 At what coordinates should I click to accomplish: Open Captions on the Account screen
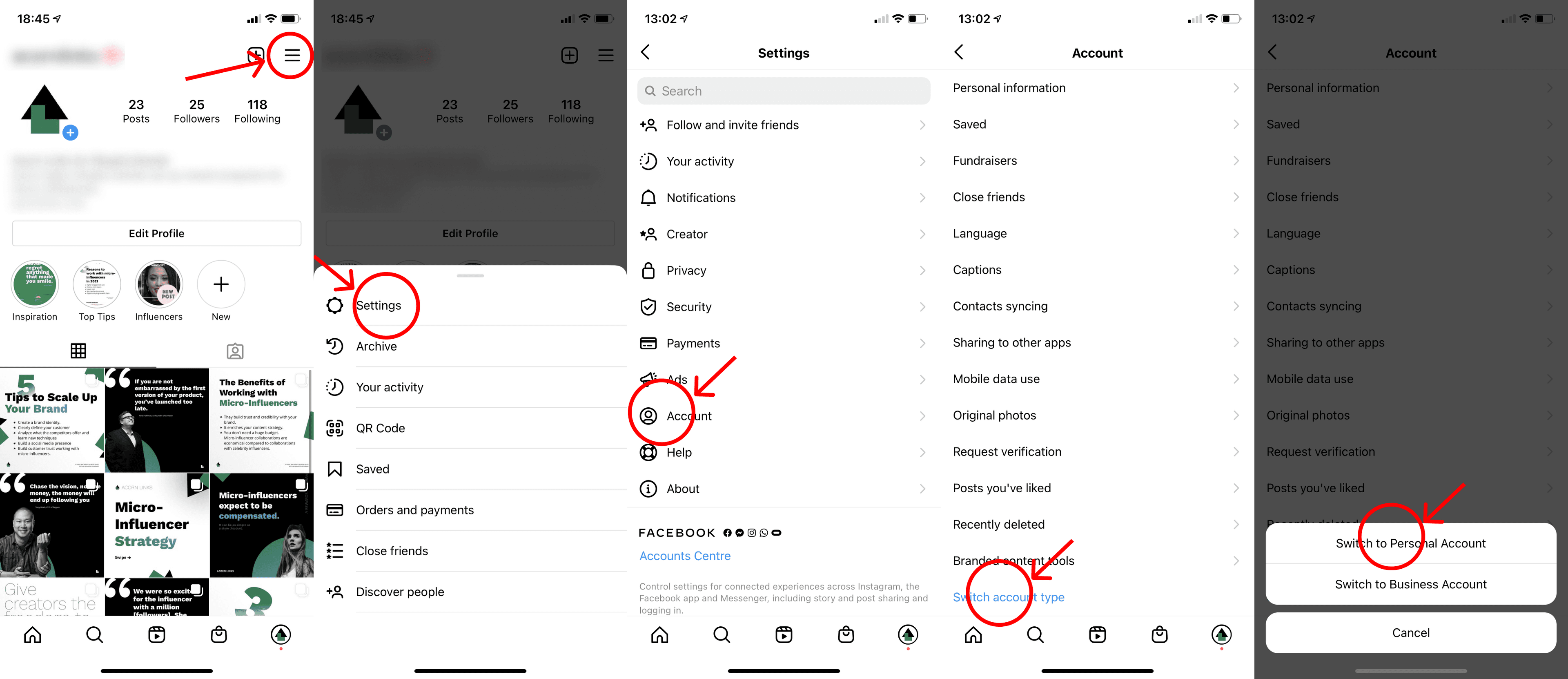1097,270
